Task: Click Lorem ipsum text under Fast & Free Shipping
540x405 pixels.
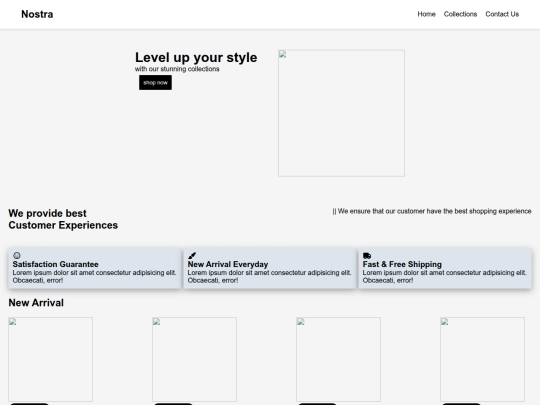Action: point(444,277)
